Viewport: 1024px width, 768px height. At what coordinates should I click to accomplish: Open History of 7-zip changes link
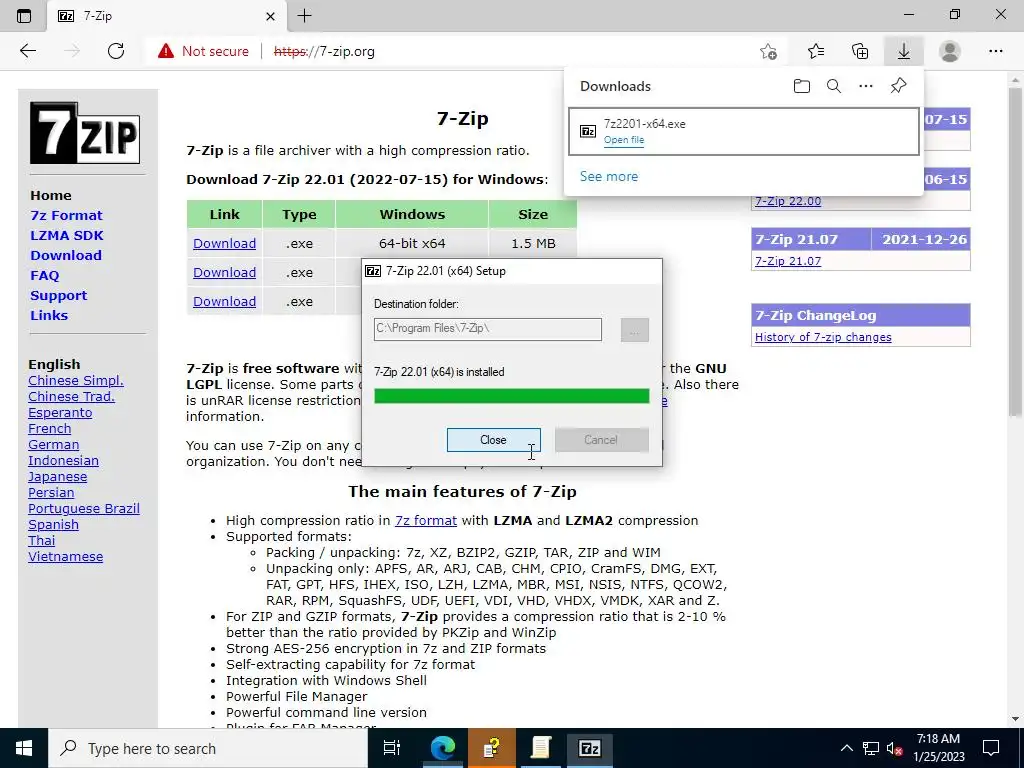(x=823, y=337)
